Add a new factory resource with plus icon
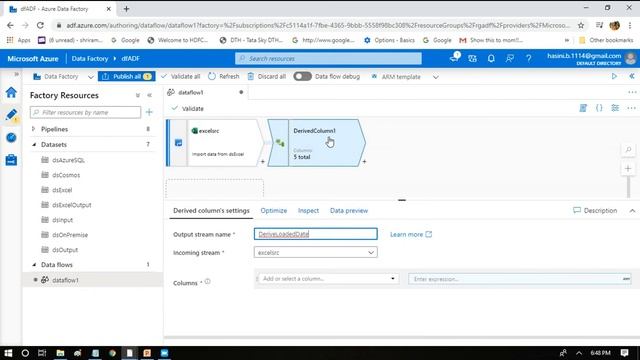Screen dimensions: 640x360 (149, 112)
